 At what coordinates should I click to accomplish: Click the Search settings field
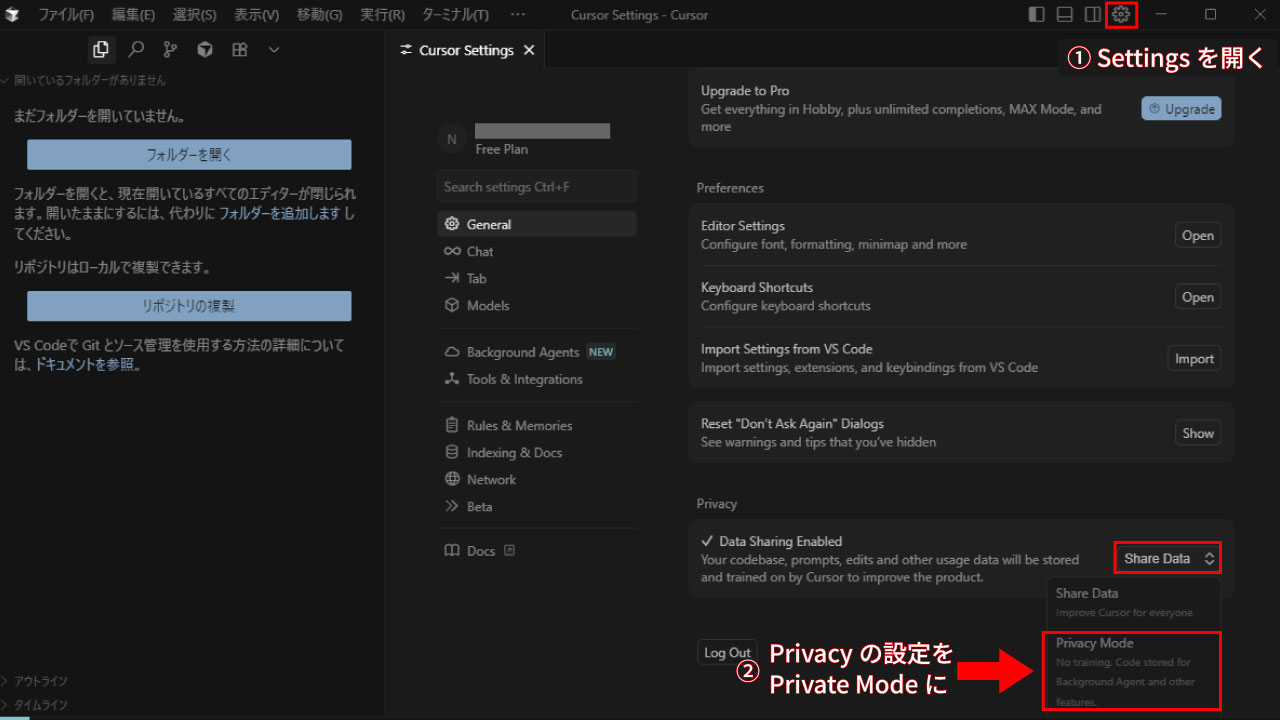pos(536,186)
